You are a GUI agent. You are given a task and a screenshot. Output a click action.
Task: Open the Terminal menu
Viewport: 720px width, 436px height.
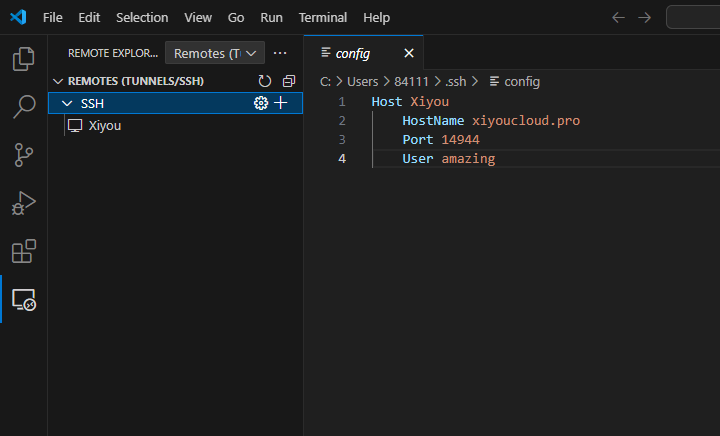[322, 17]
